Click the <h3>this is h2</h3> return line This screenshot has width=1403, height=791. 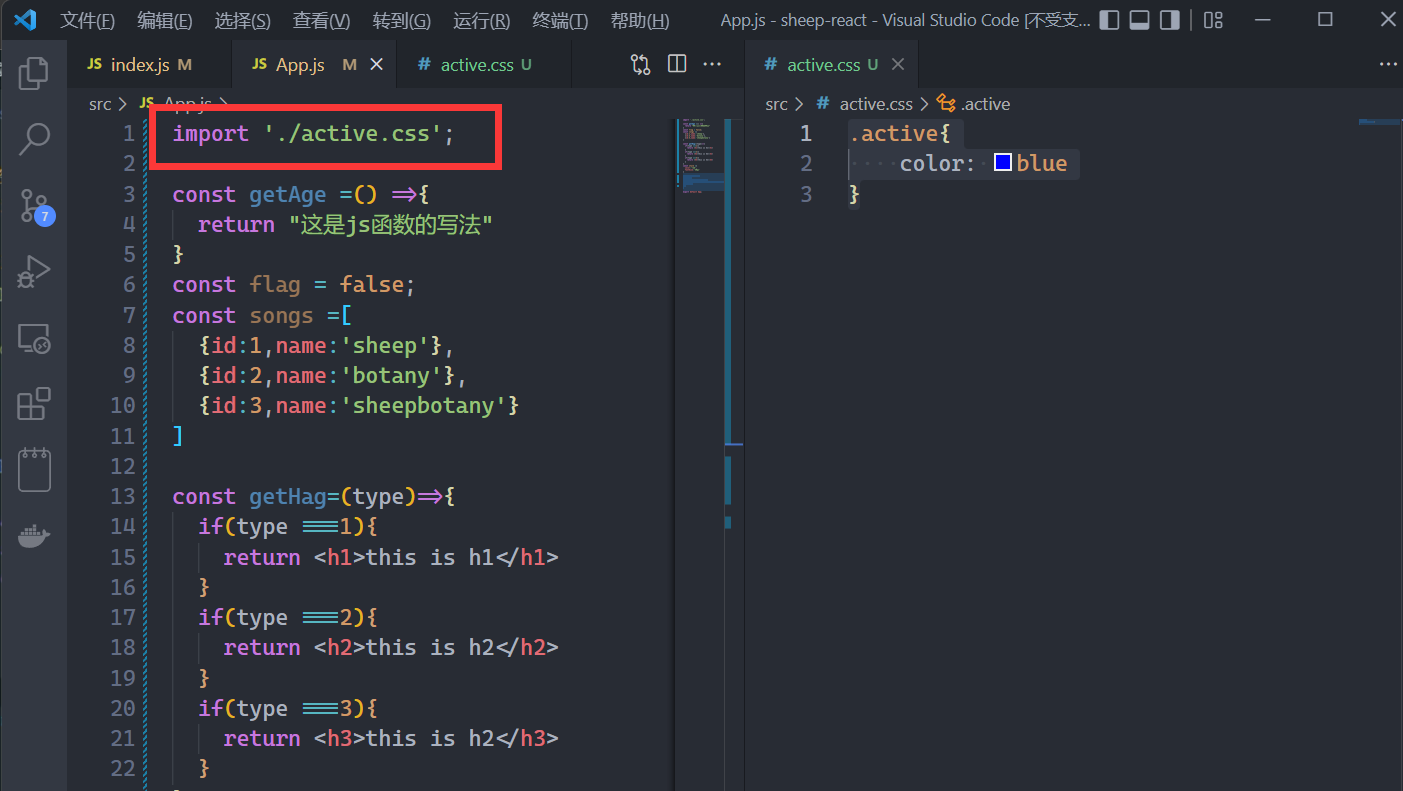(x=391, y=738)
